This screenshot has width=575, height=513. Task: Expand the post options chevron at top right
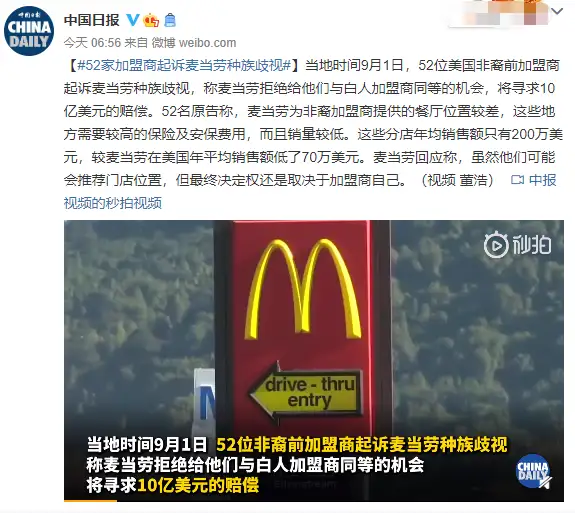tap(557, 12)
